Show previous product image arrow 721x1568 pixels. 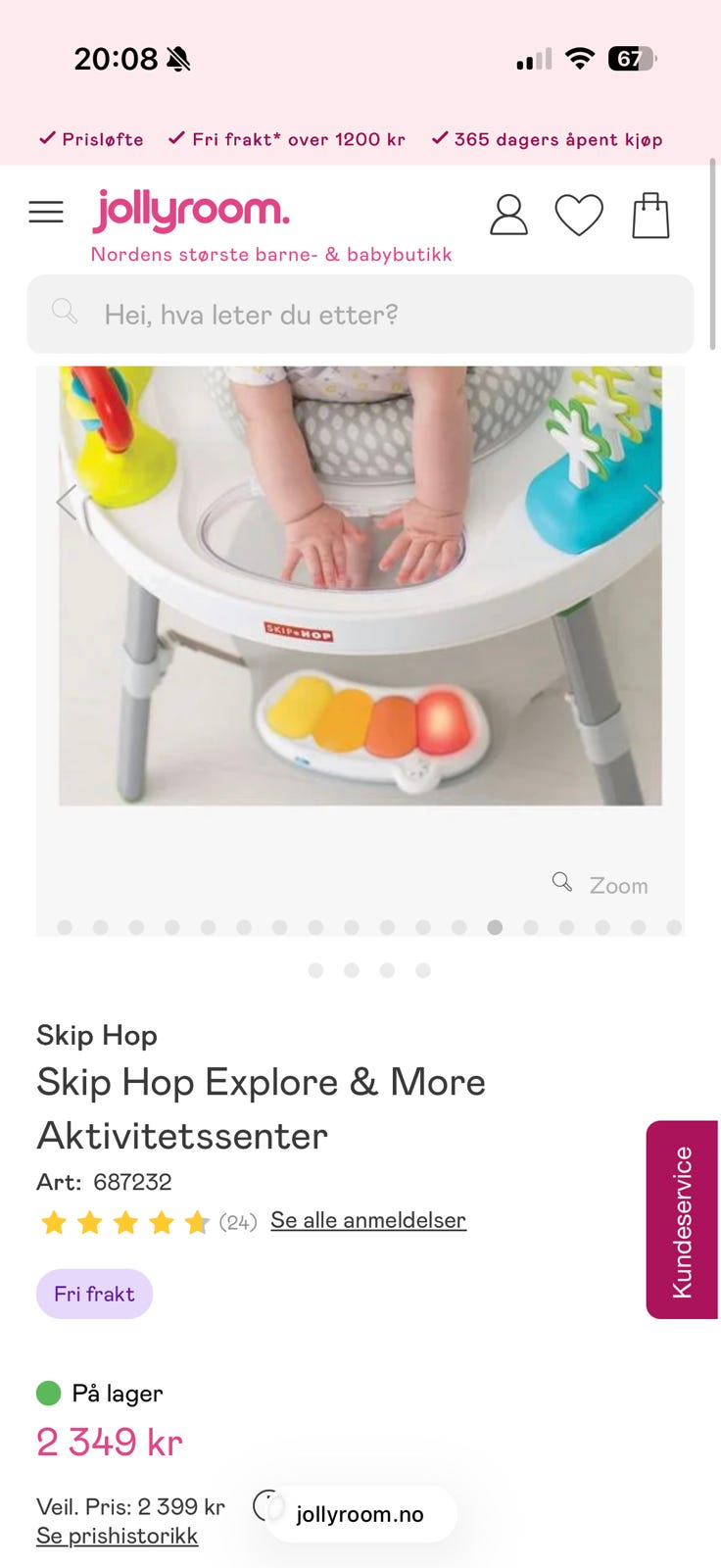click(67, 501)
